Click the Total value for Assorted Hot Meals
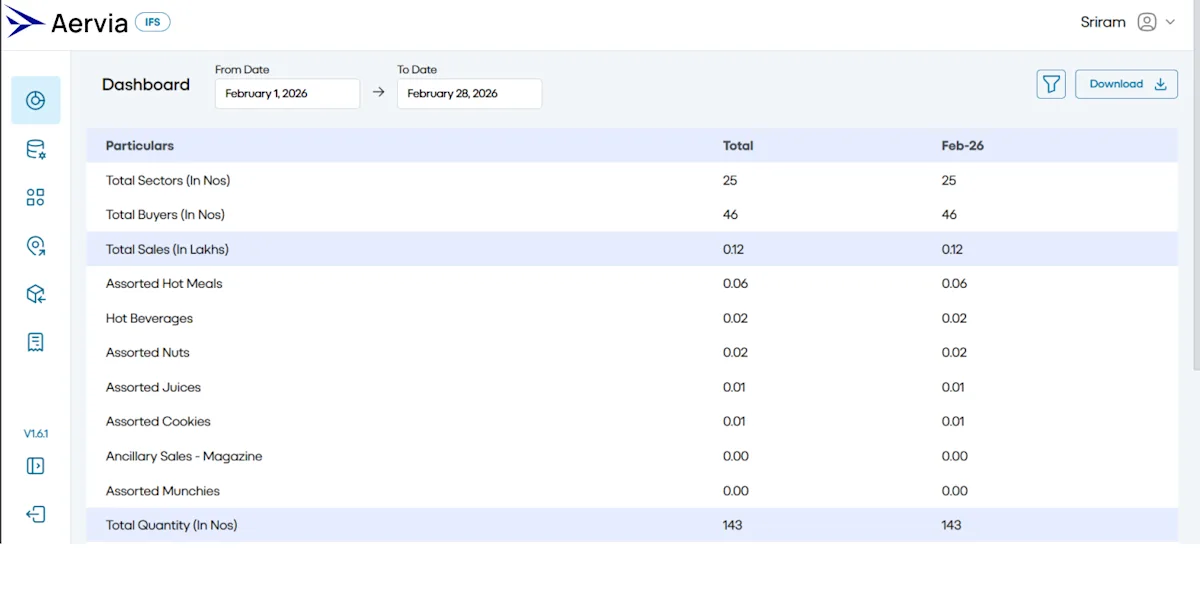This screenshot has width=1200, height=602. click(x=735, y=284)
